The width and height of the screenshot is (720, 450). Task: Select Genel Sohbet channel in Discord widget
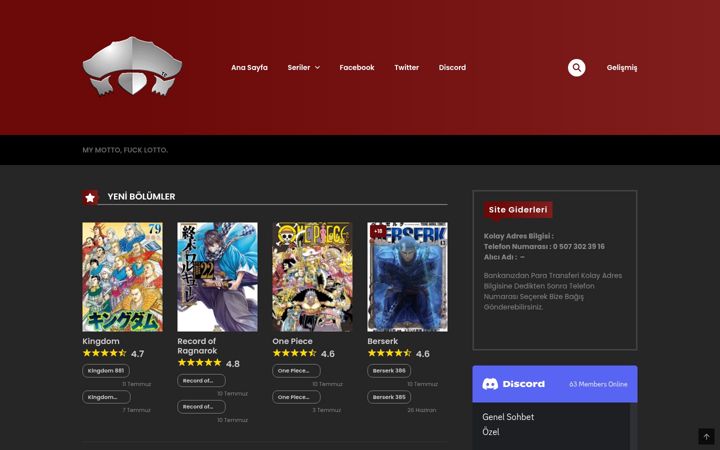click(508, 417)
